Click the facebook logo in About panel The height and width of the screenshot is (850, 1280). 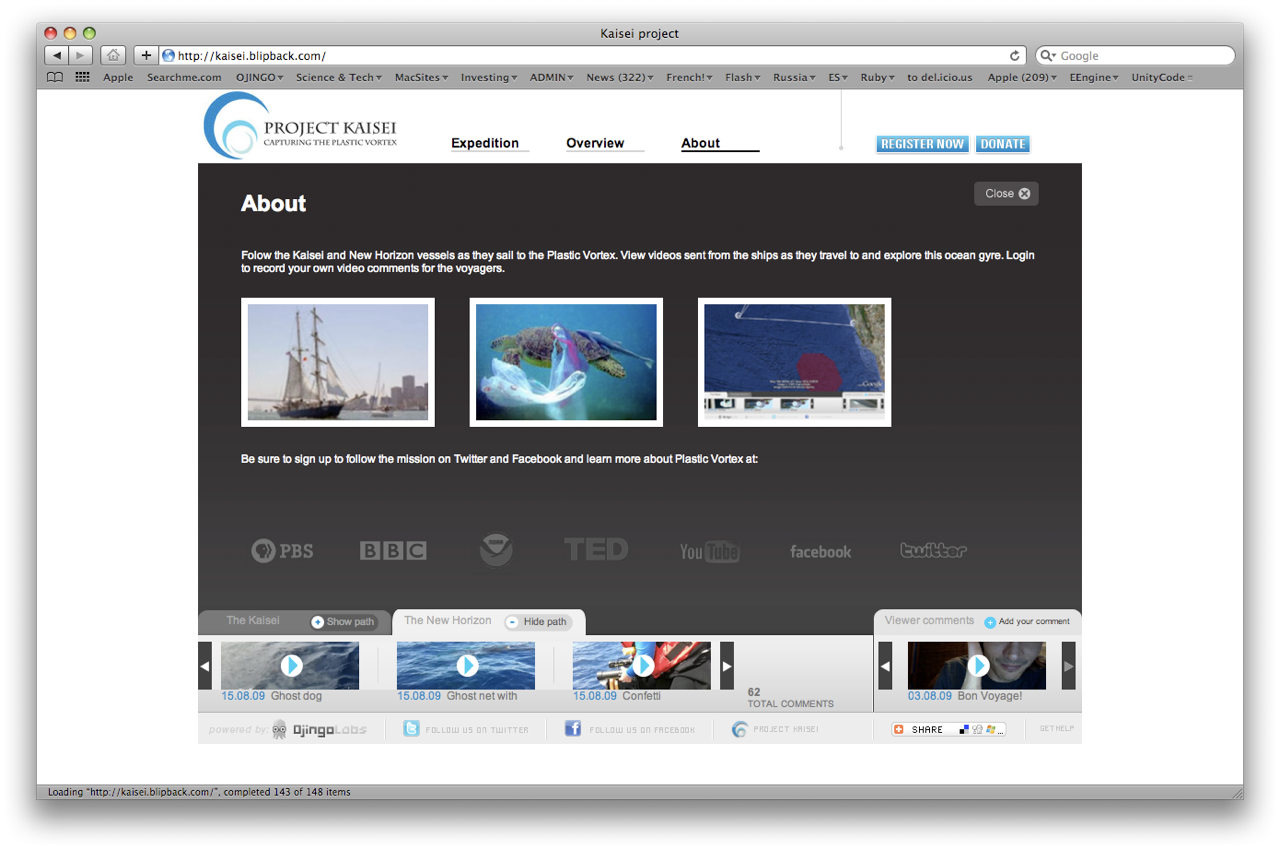pos(821,552)
